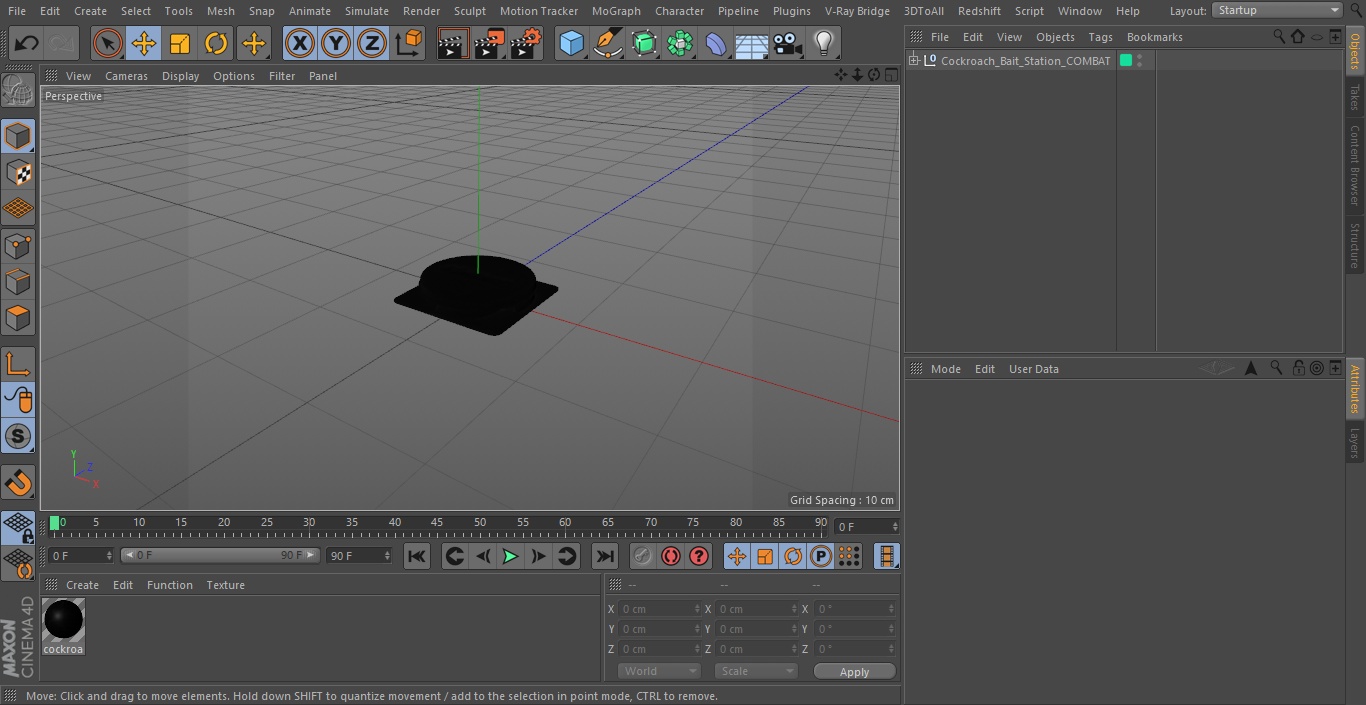This screenshot has width=1366, height=705.
Task: Add a Floor environment object
Action: [752, 43]
